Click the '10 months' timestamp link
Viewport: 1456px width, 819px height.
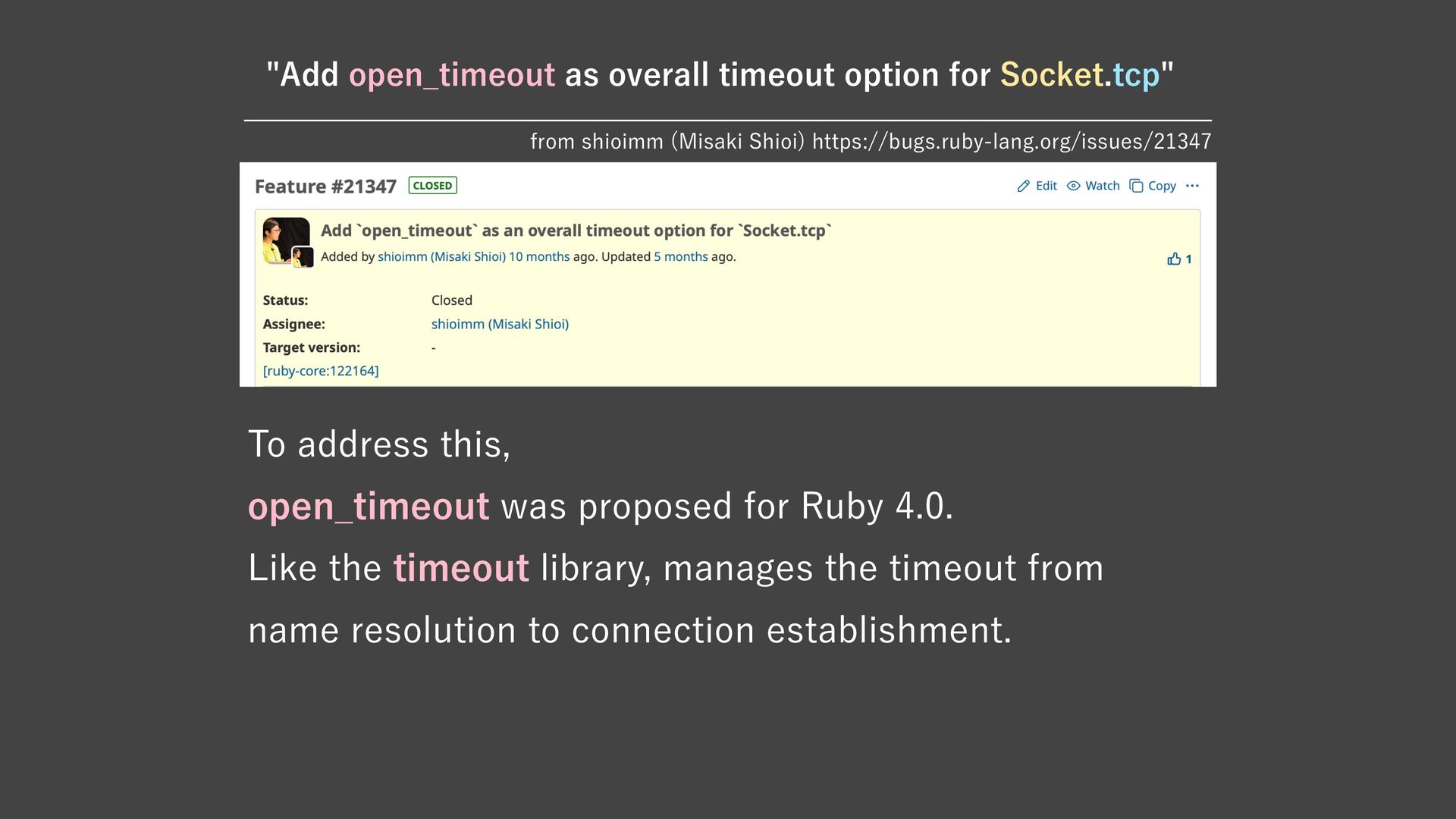[x=538, y=257]
